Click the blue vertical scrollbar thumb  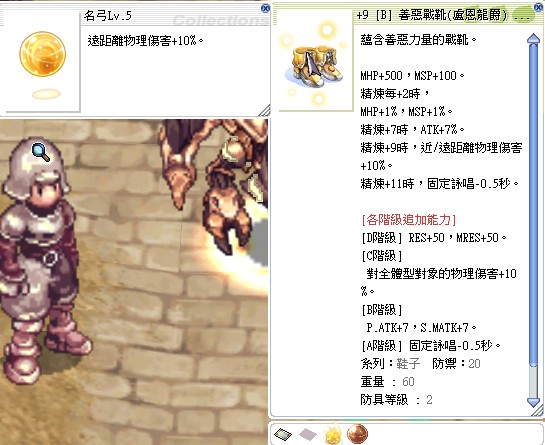pyautogui.click(x=534, y=205)
